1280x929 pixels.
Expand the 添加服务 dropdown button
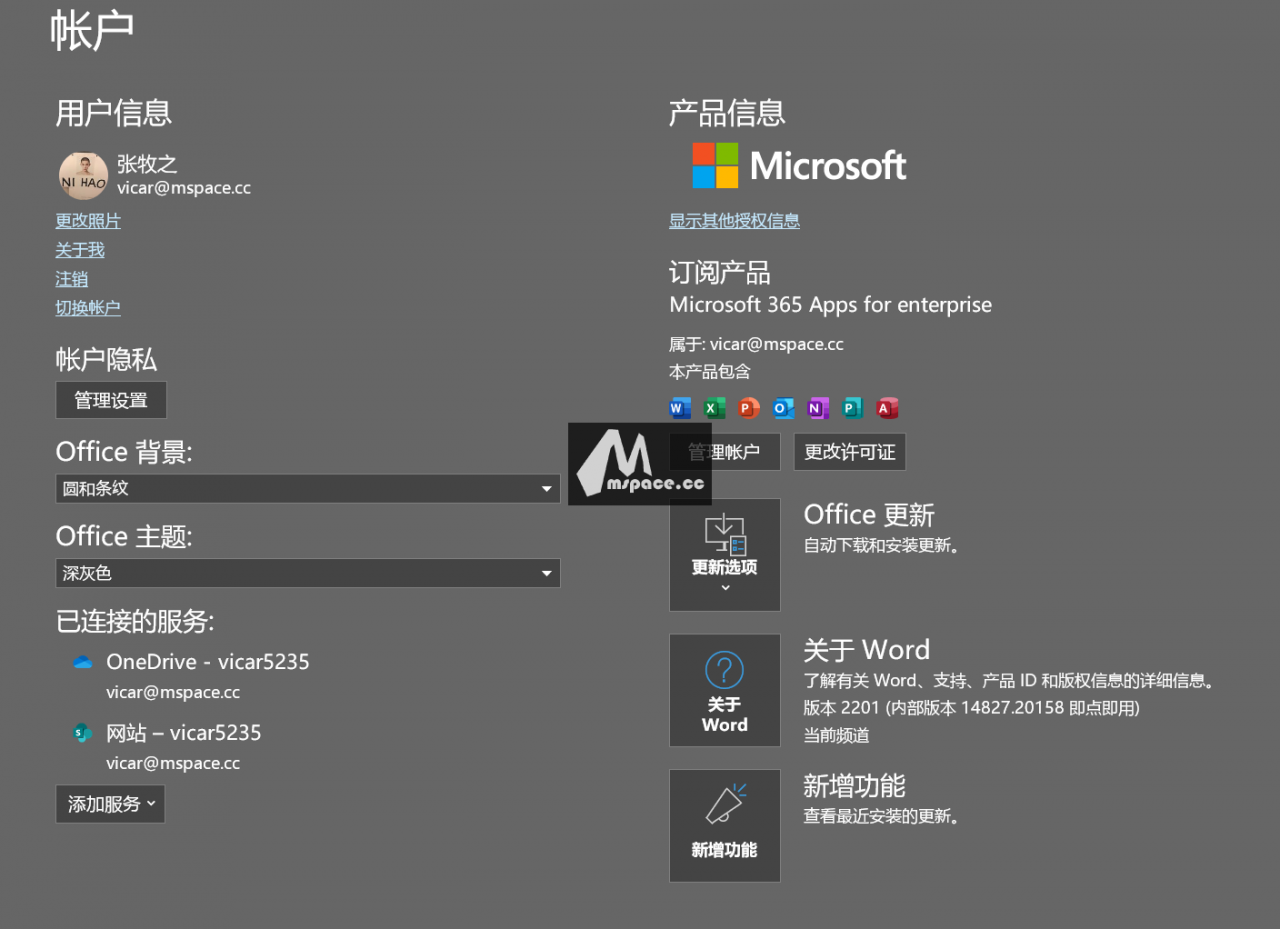pos(110,804)
